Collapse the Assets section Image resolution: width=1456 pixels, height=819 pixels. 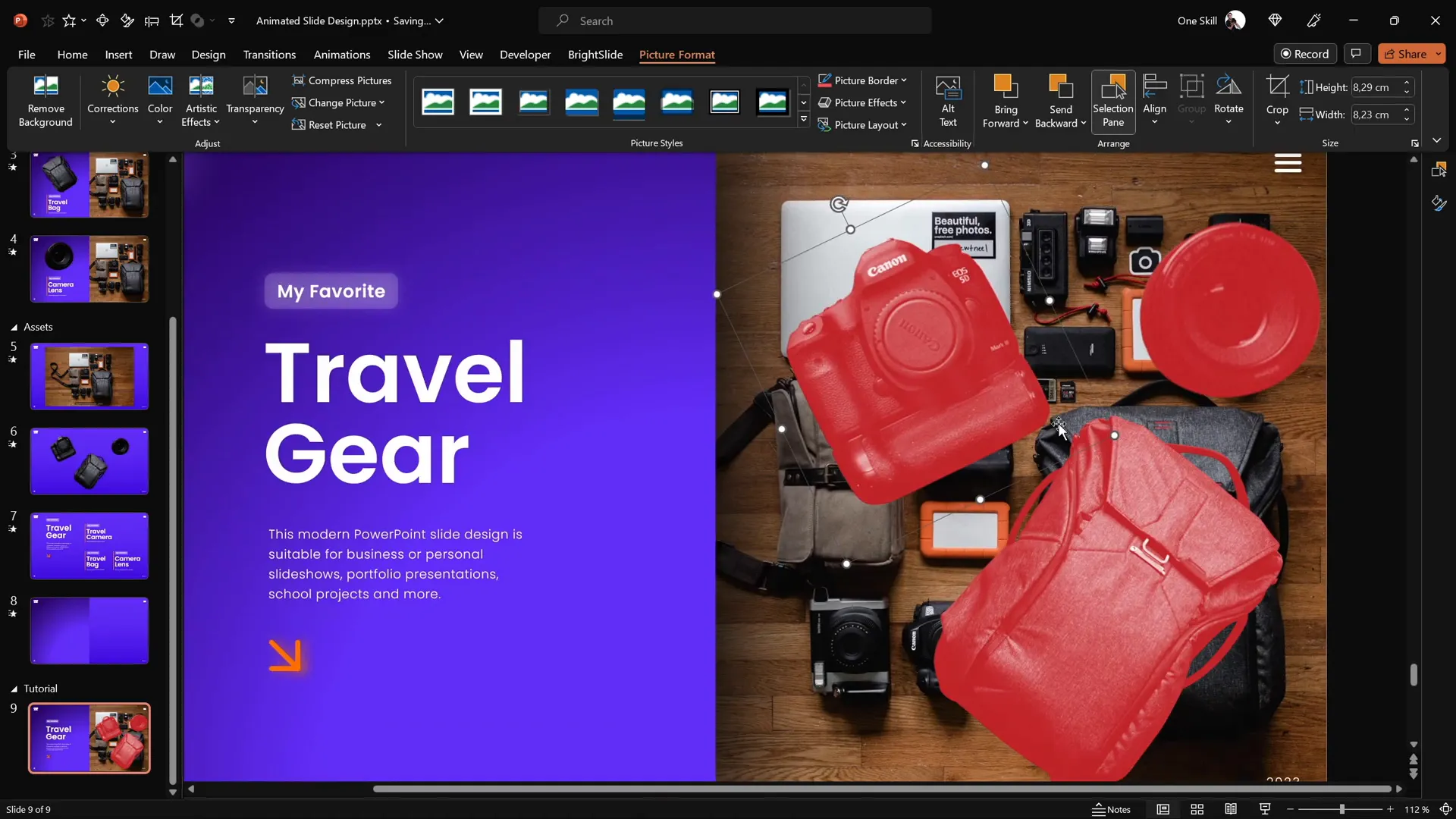(x=14, y=327)
